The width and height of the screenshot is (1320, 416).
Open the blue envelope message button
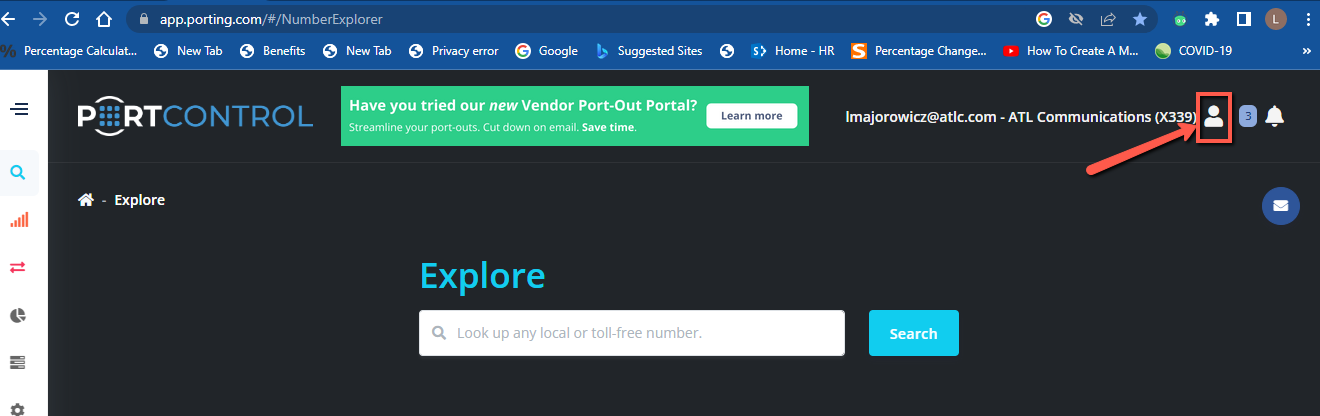pos(1281,206)
